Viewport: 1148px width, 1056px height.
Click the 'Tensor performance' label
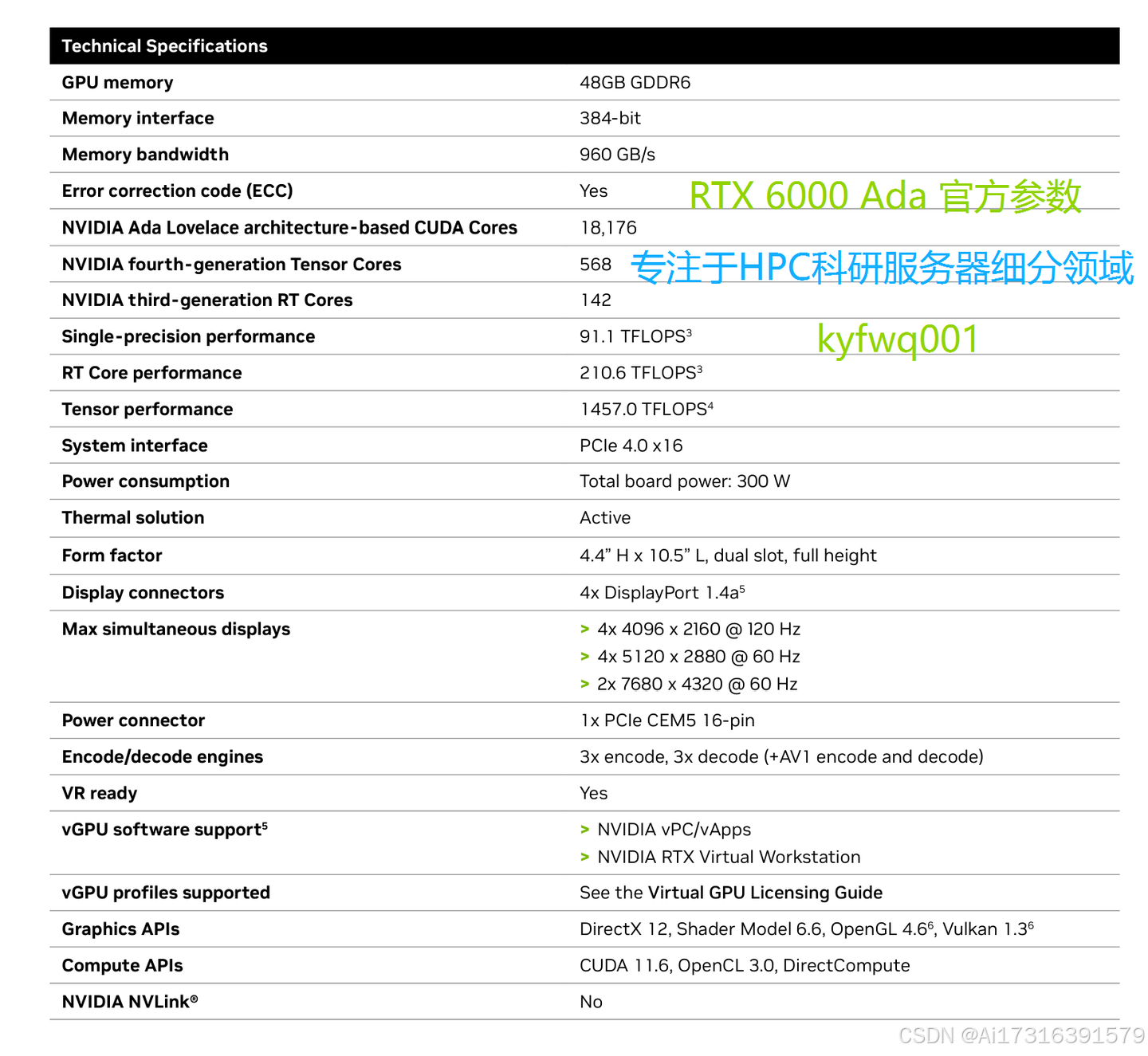pos(147,410)
